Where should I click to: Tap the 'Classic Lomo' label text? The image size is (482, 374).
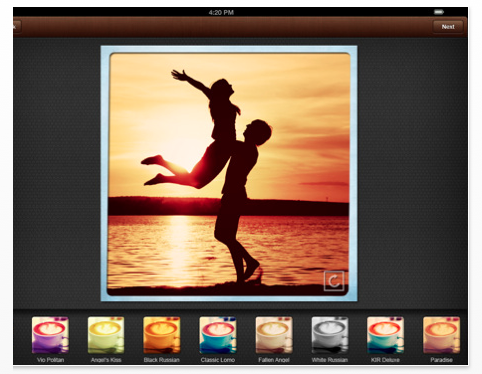tap(218, 360)
